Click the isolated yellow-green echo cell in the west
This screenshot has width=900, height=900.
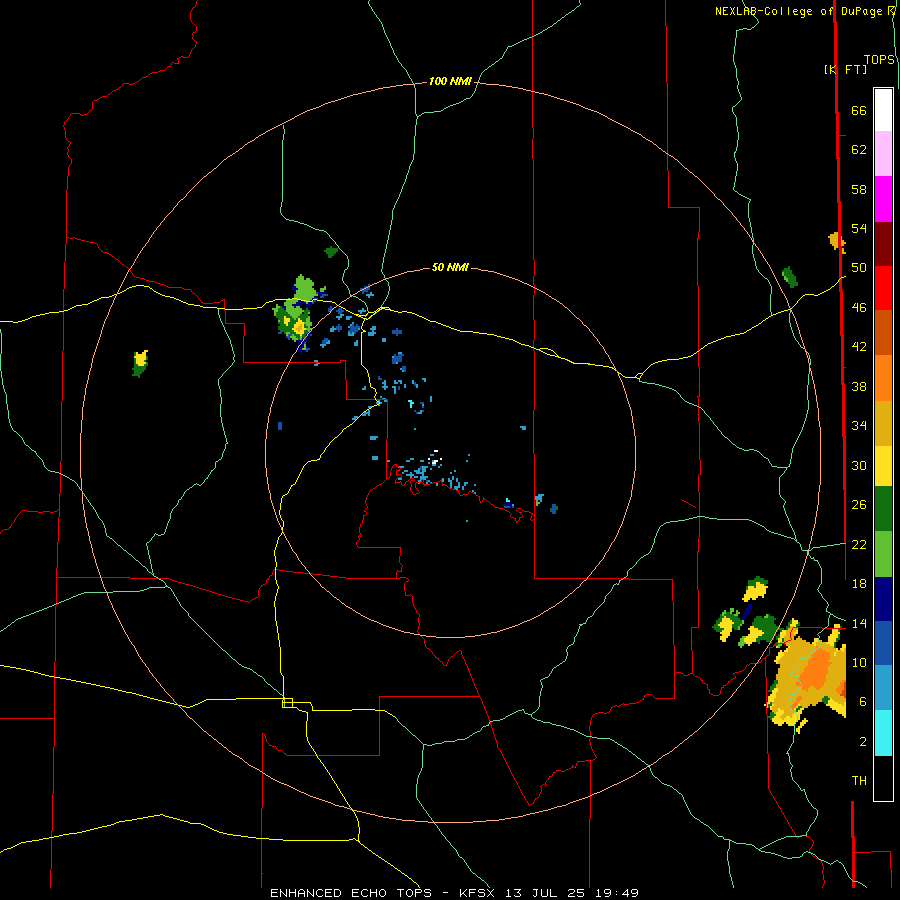click(x=140, y=363)
